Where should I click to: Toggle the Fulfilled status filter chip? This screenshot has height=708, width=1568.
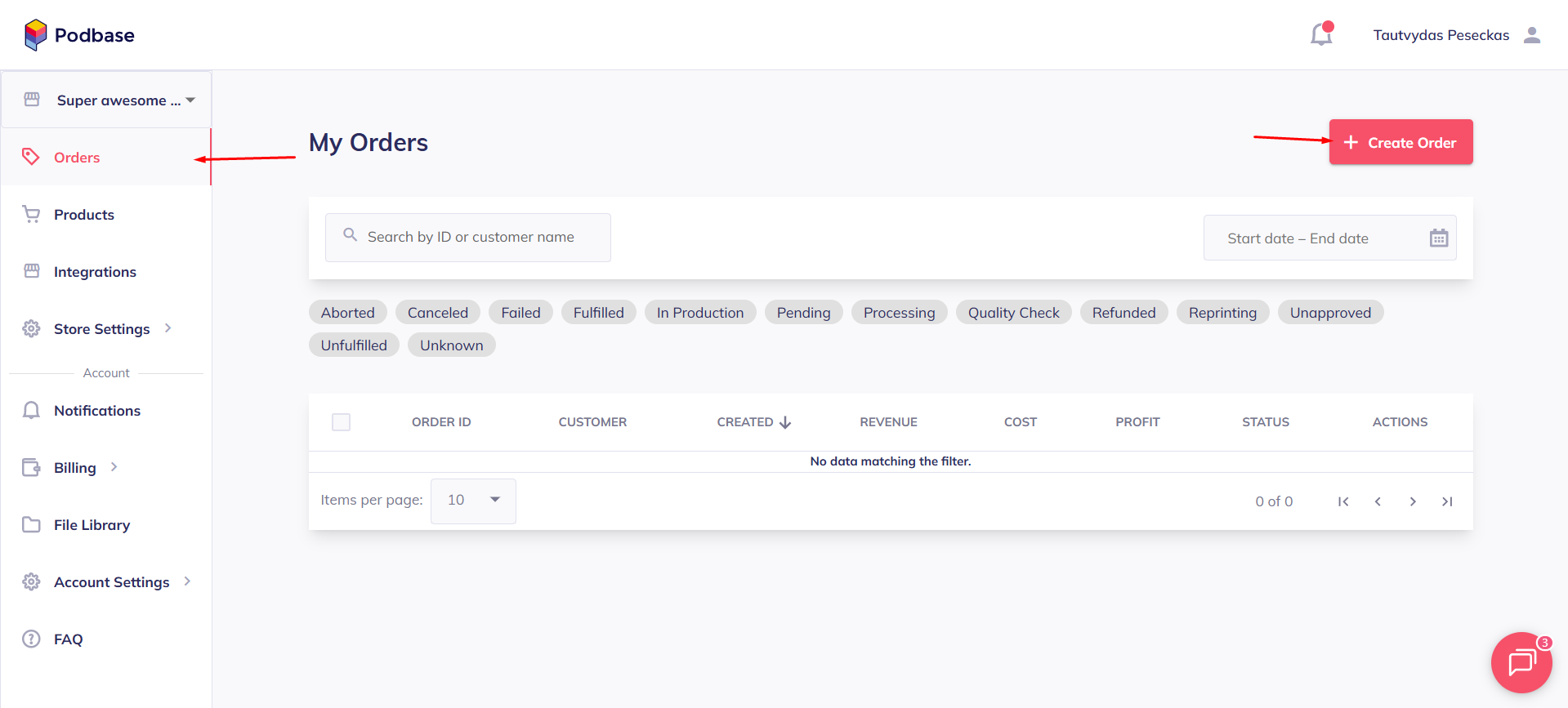598,313
